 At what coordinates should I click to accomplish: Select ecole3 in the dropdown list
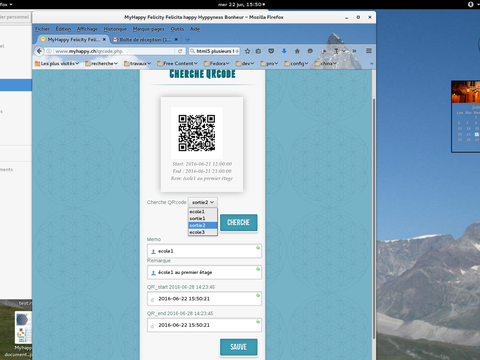tap(203, 232)
